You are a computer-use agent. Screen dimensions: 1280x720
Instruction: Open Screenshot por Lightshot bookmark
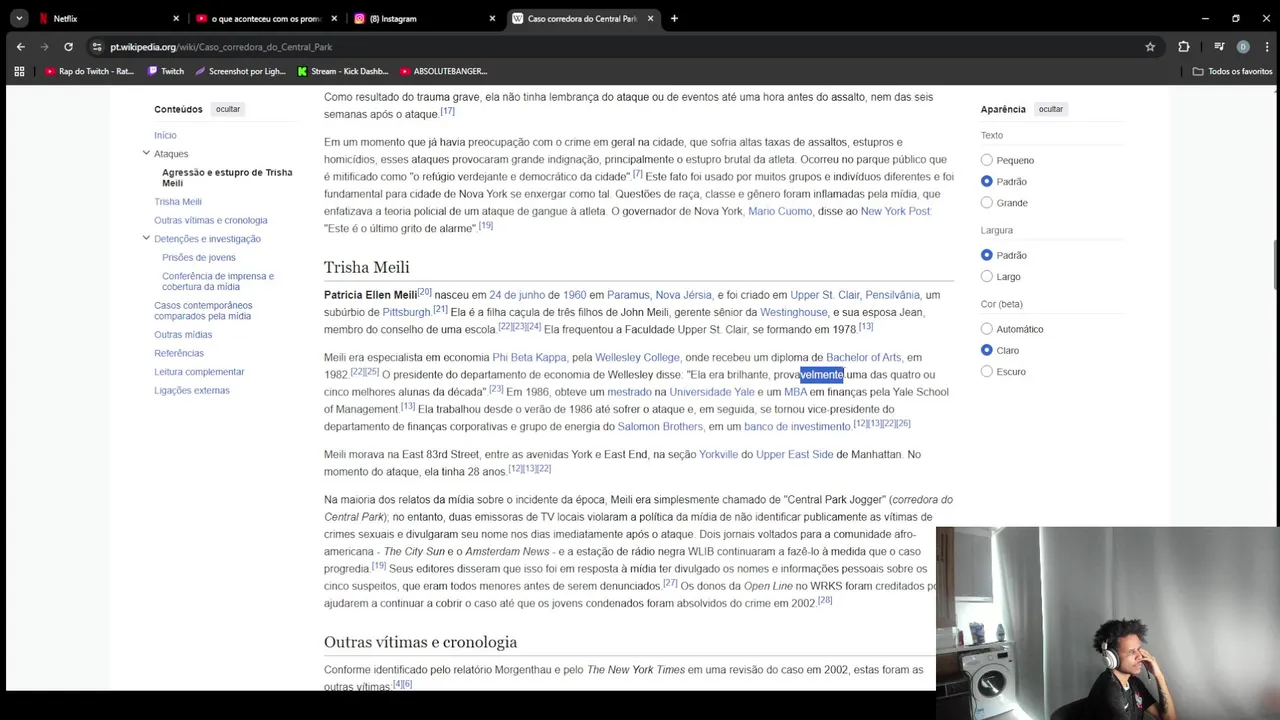tap(240, 71)
